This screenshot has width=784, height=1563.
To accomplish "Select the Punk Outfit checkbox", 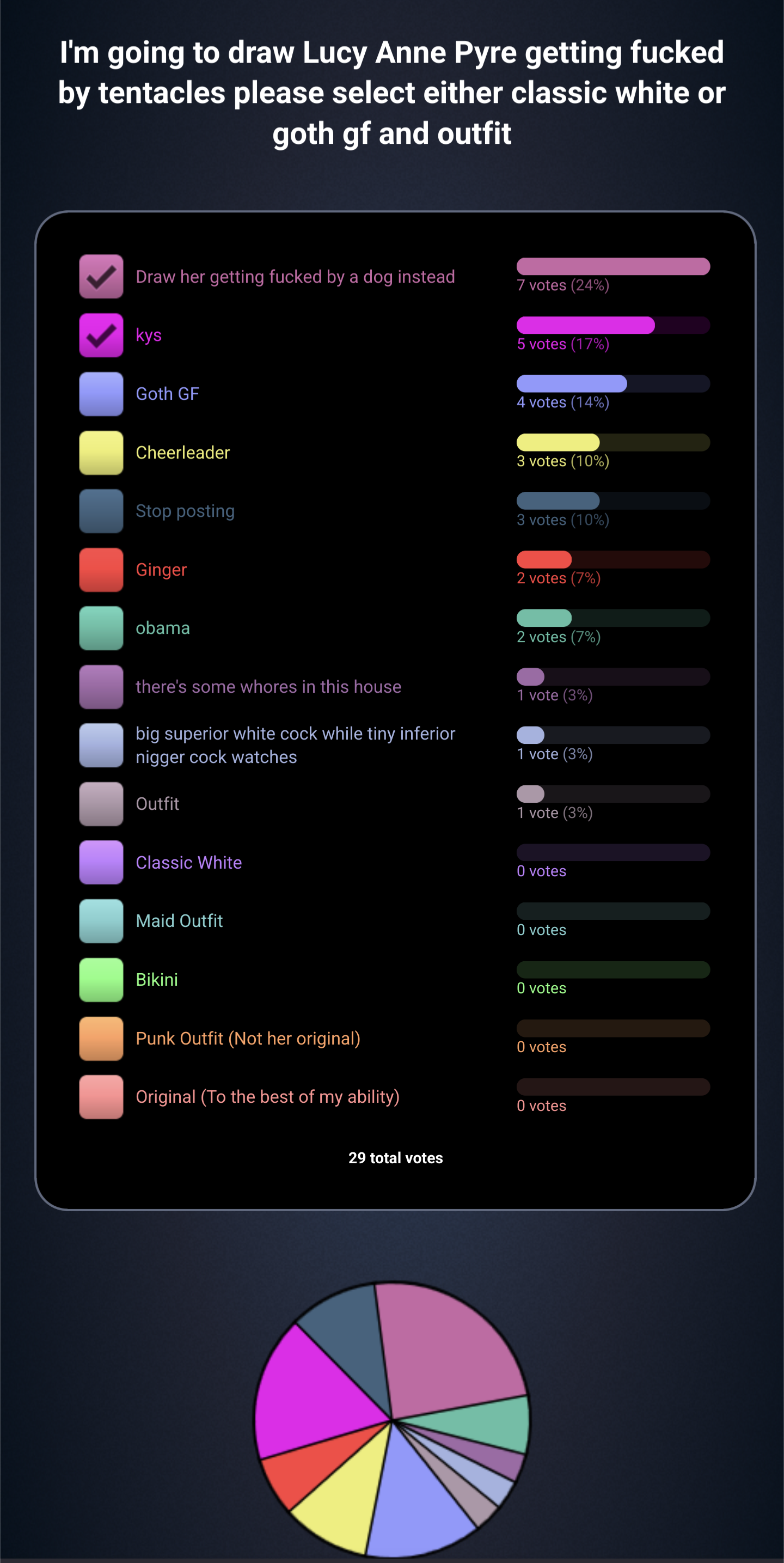I will coord(101,1038).
